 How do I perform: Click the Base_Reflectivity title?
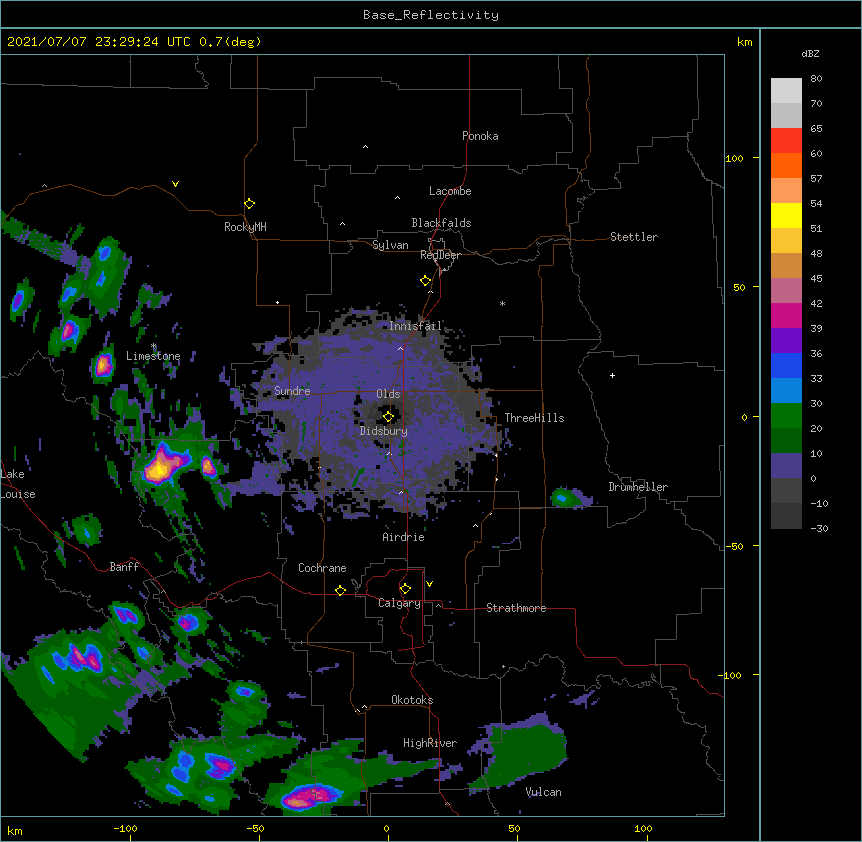(x=431, y=15)
